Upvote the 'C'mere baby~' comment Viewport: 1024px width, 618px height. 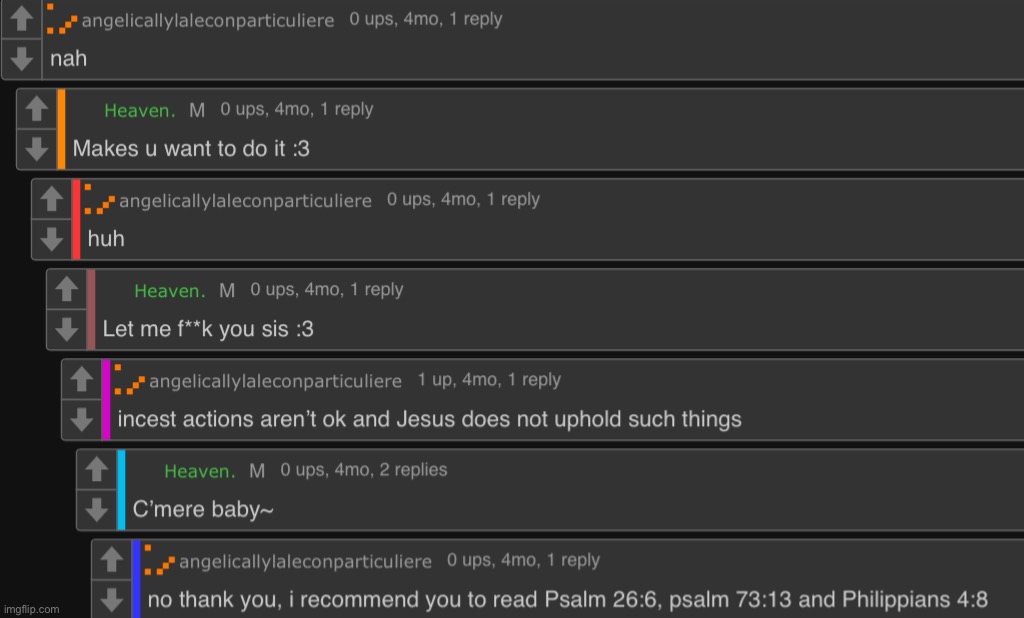(x=97, y=469)
